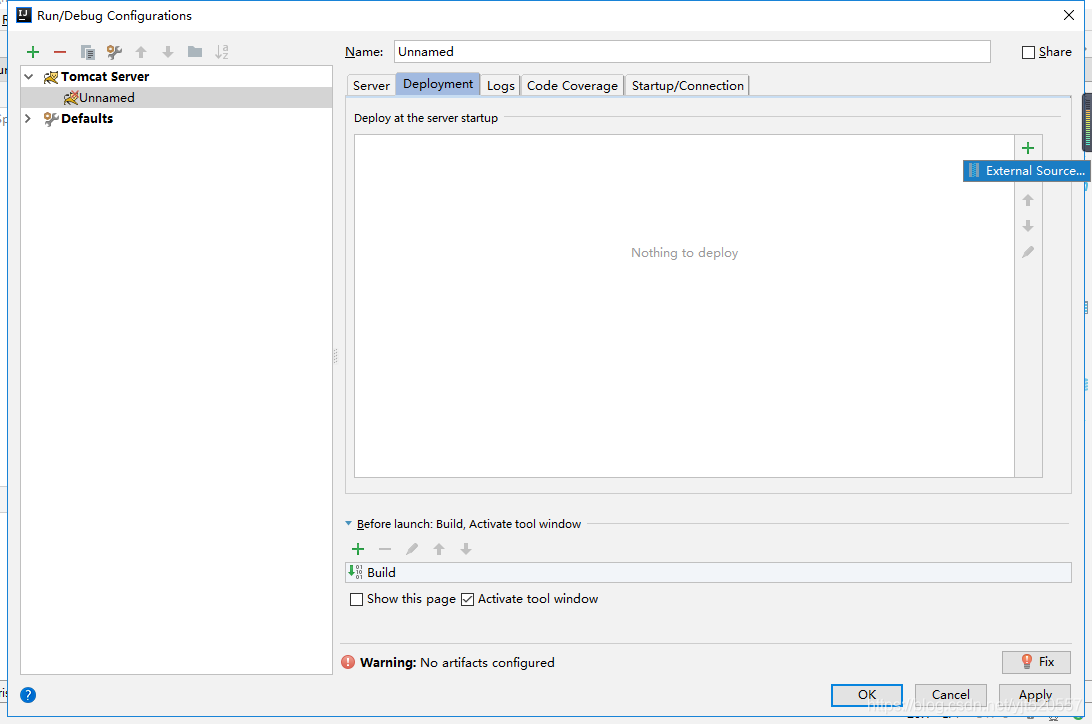Select the Build launch task row
The image size is (1092, 724).
[x=708, y=572]
